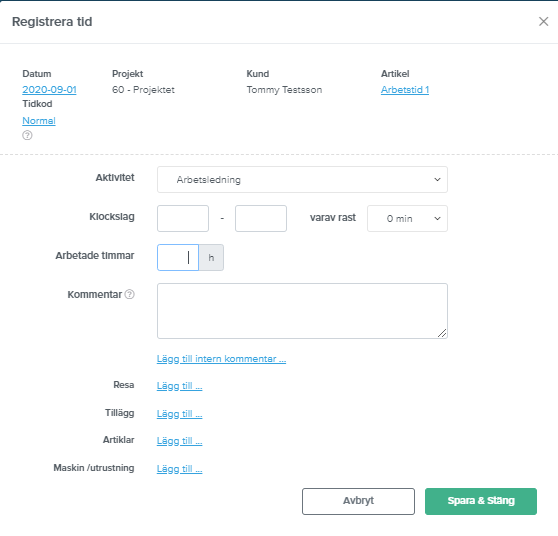The height and width of the screenshot is (536, 558).
Task: Add Artiklar via its Lägg till link
Action: coord(179,441)
